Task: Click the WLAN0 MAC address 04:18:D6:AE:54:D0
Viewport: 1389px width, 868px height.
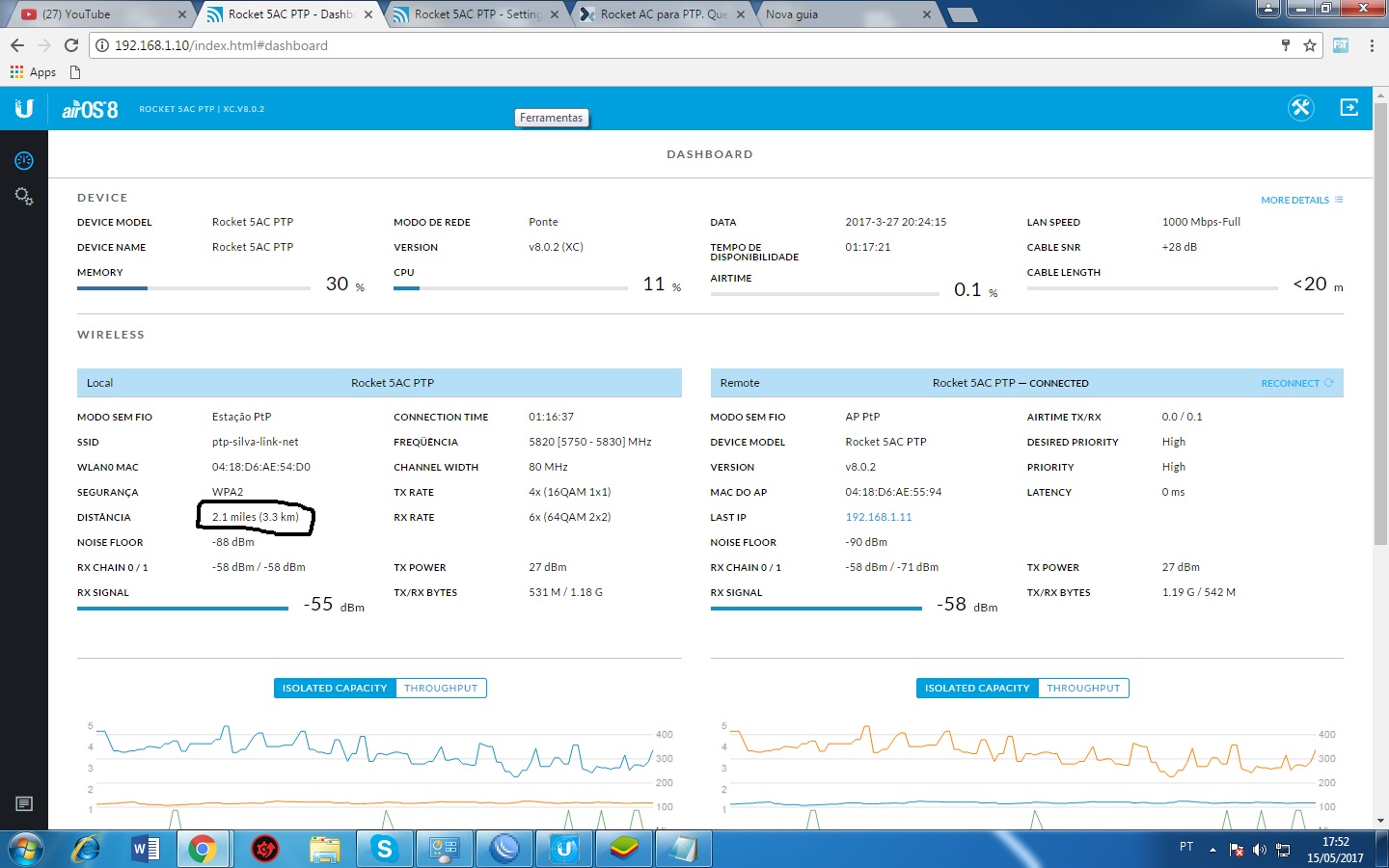Action: [261, 467]
